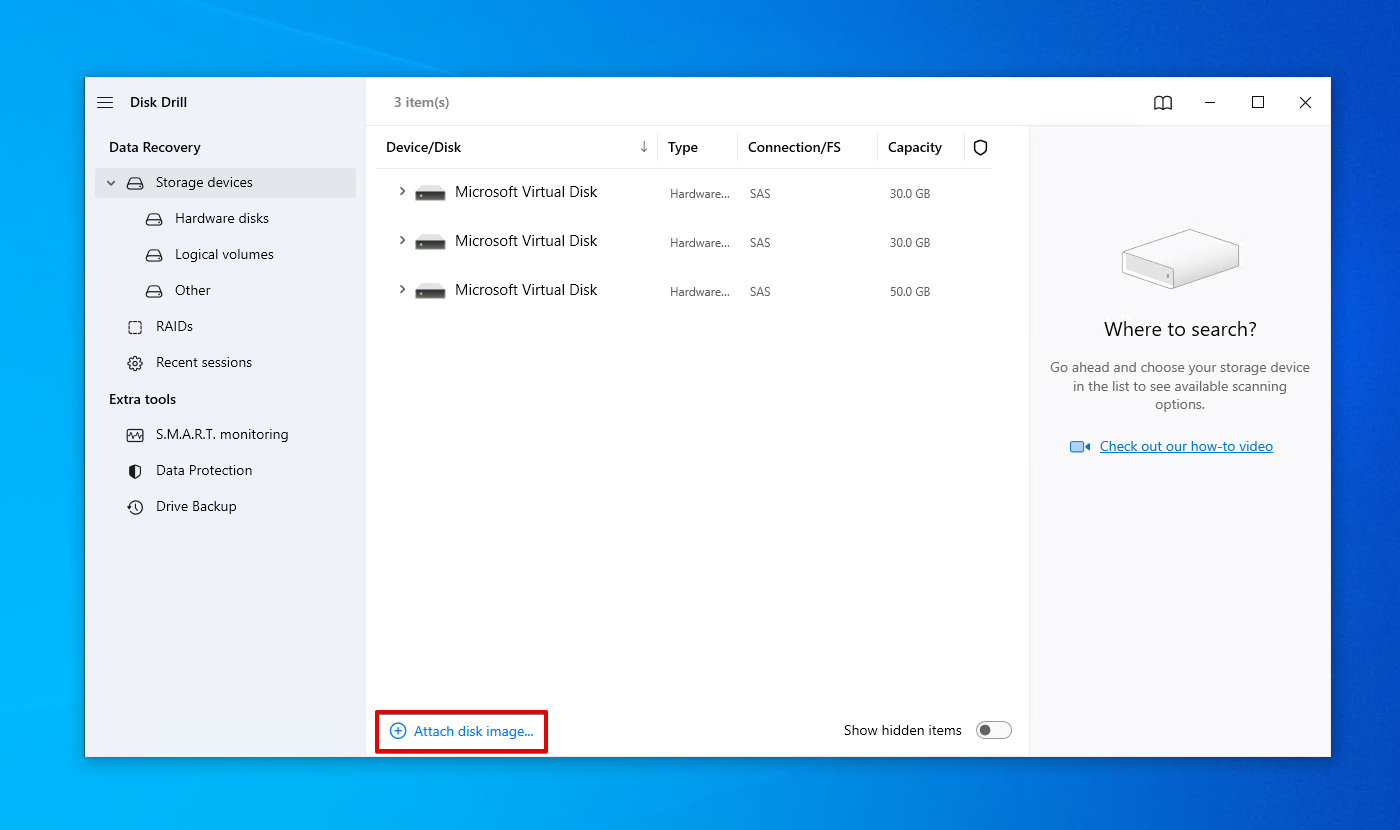
Task: Expand the 50.0 GB Microsoft Virtual Disk
Action: (402, 290)
